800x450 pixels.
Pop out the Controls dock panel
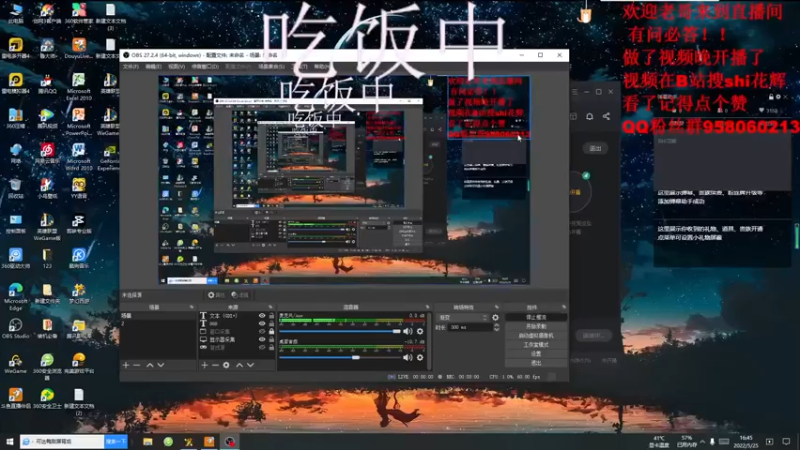[x=564, y=307]
